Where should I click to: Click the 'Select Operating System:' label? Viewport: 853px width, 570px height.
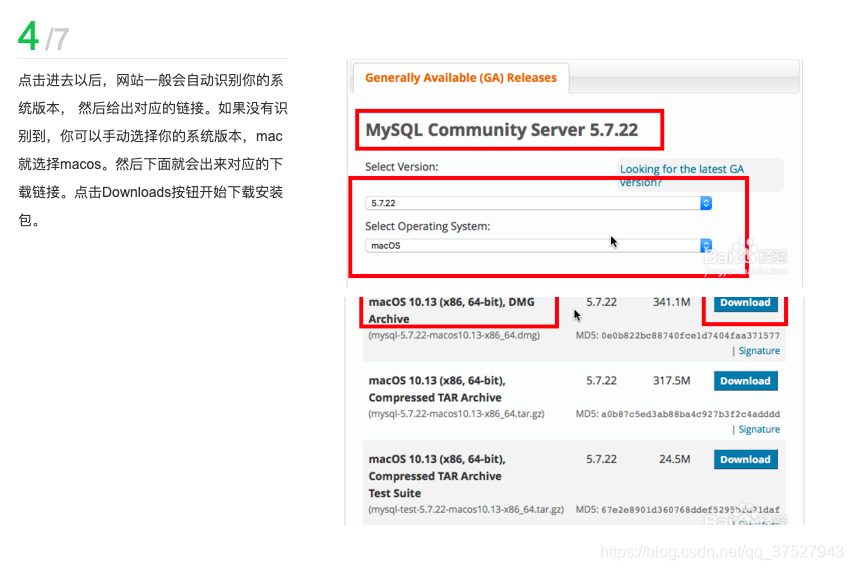[428, 226]
